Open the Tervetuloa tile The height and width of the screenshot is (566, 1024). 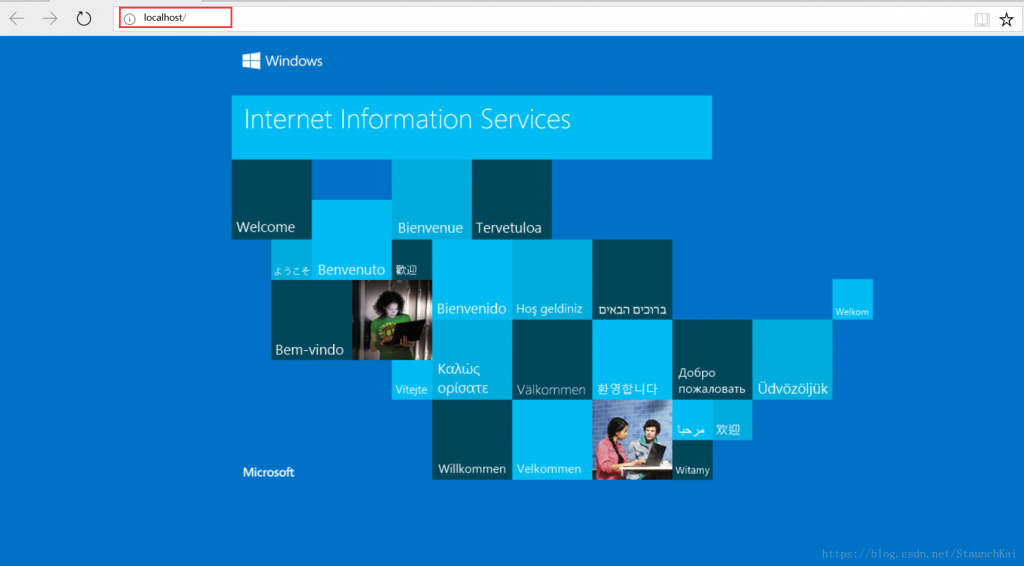tap(511, 200)
